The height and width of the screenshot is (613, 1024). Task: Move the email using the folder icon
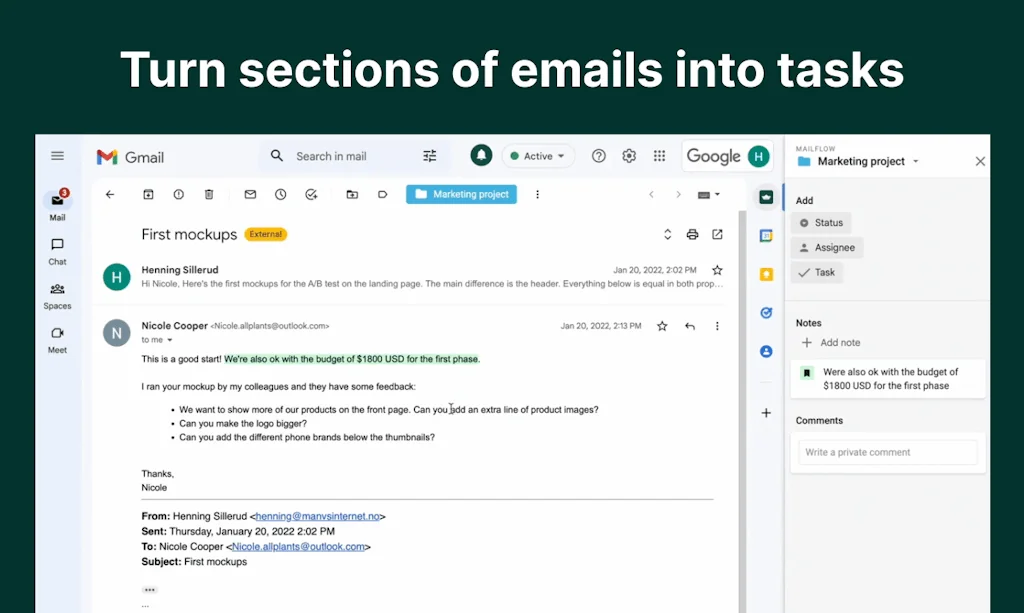353,194
